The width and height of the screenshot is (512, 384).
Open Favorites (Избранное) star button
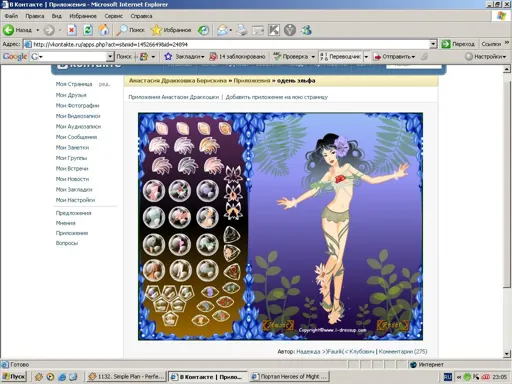coord(171,30)
